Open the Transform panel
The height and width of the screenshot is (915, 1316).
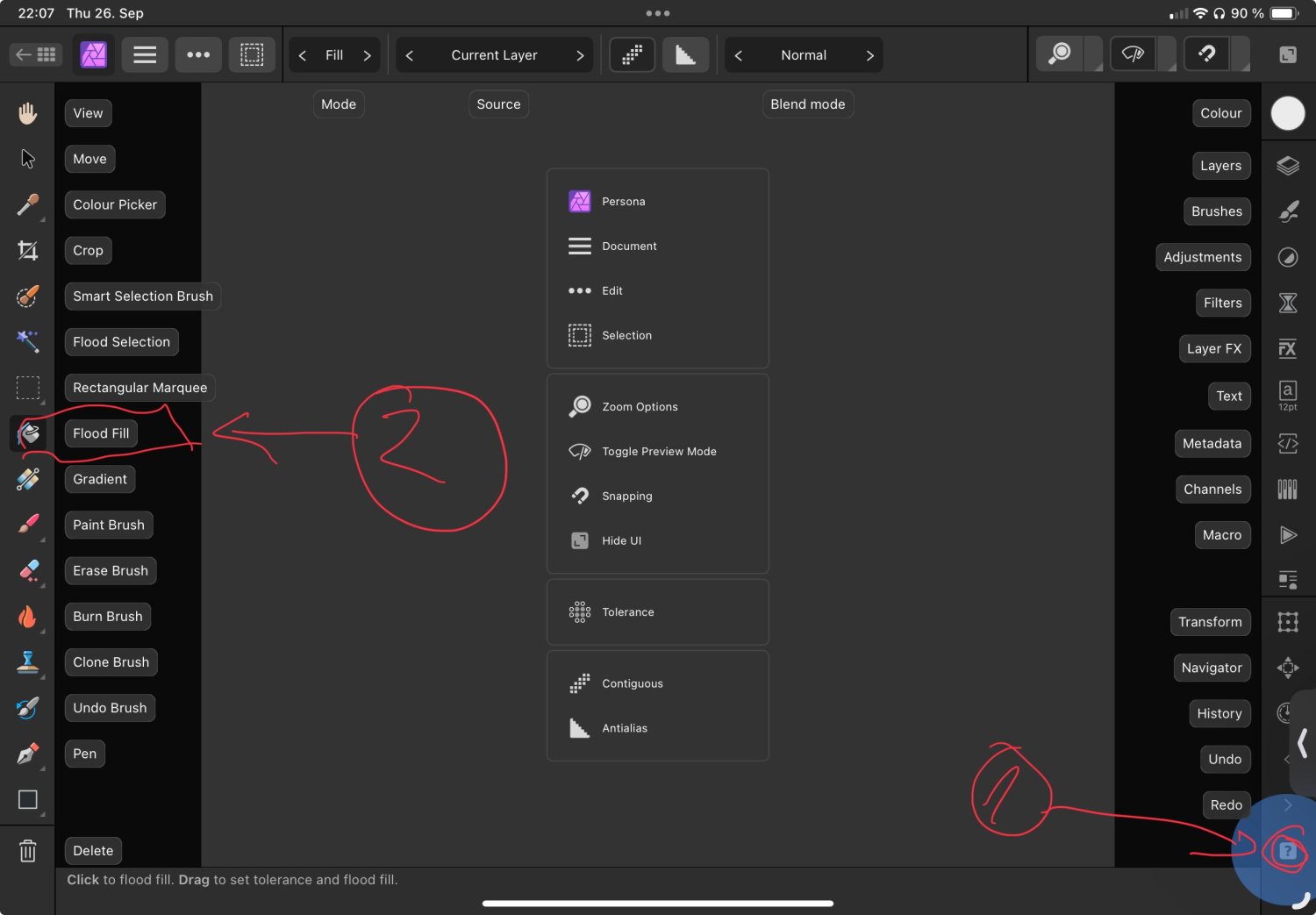[1210, 622]
